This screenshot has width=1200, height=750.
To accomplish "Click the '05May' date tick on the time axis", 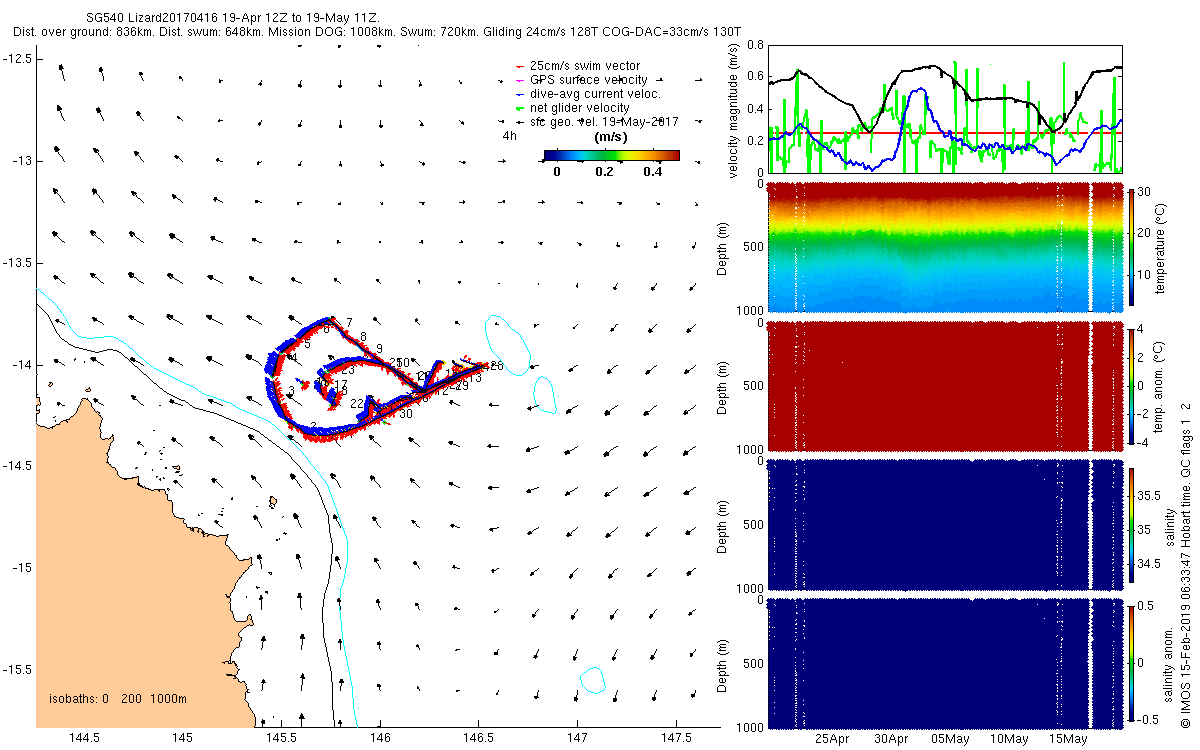I will tap(950, 739).
